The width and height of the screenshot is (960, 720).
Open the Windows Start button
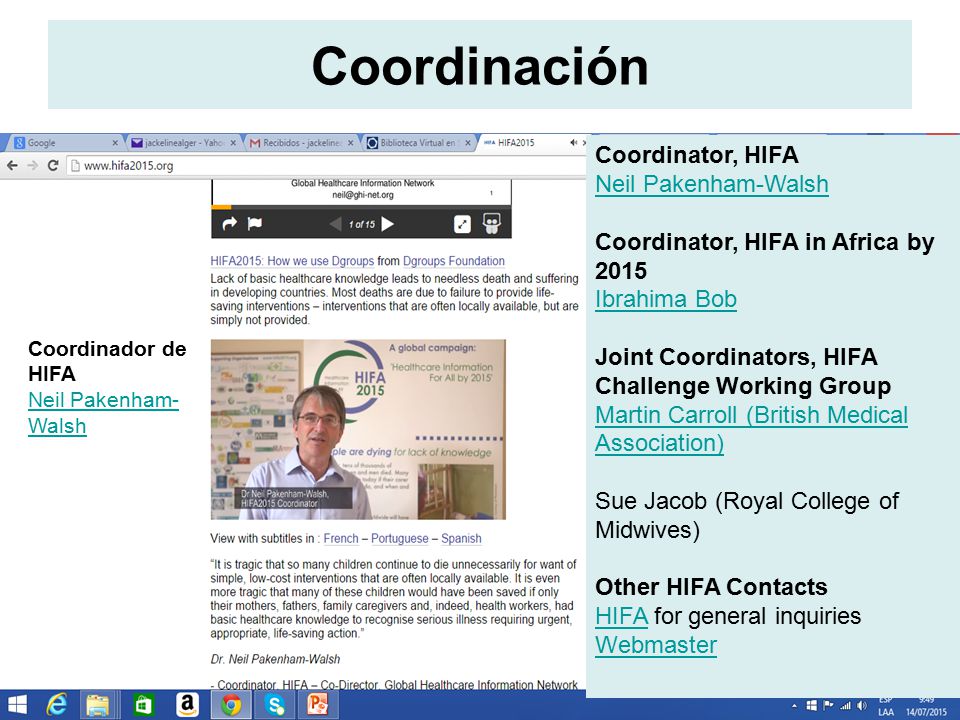pyautogui.click(x=17, y=705)
